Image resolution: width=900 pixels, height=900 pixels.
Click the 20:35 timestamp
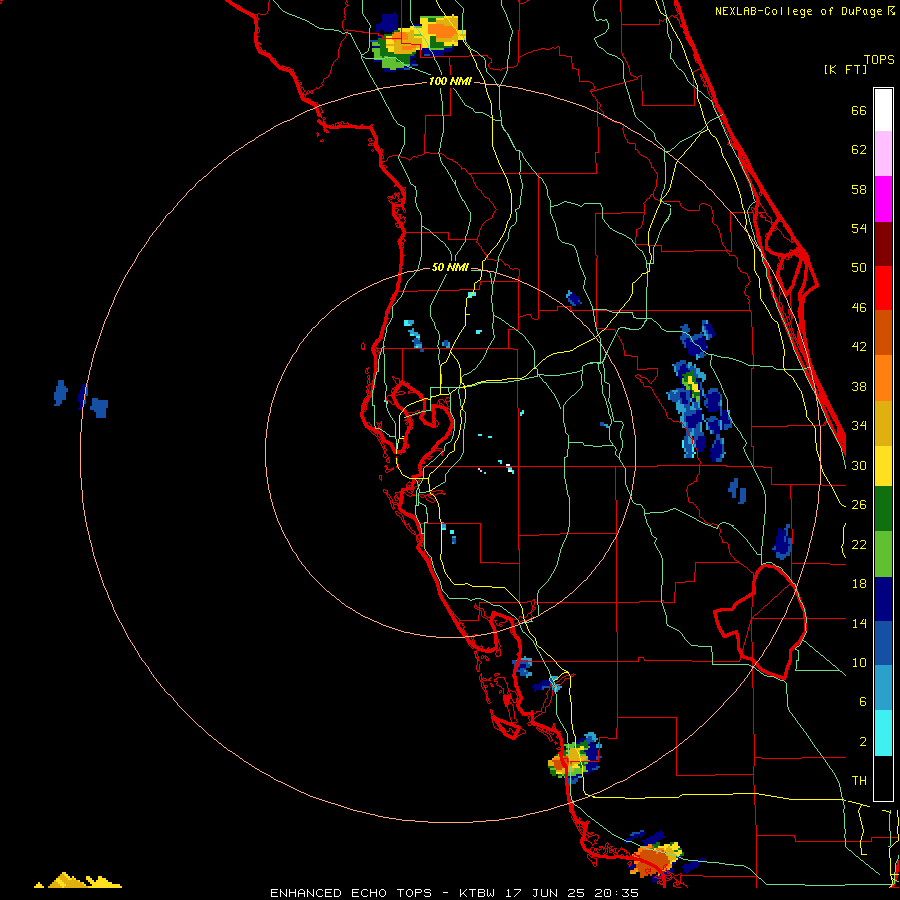pyautogui.click(x=615, y=893)
